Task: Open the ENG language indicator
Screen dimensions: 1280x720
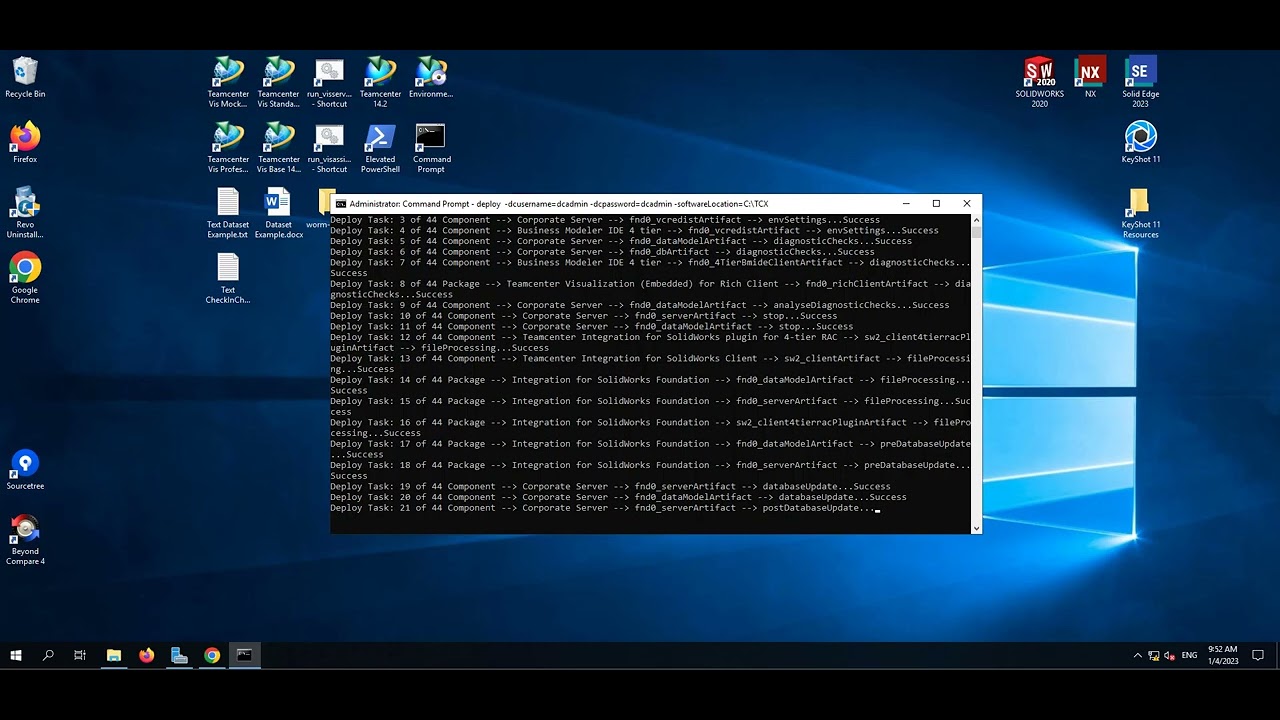Action: click(1189, 656)
